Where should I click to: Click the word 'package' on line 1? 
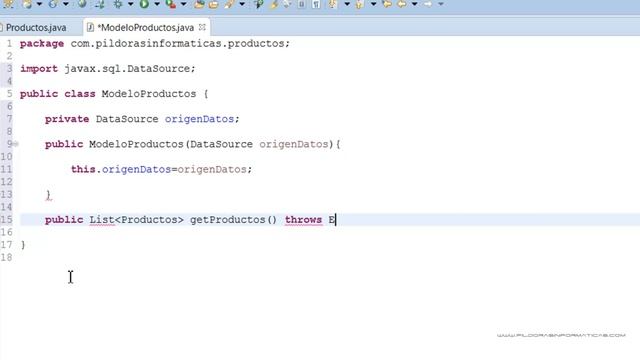point(42,43)
